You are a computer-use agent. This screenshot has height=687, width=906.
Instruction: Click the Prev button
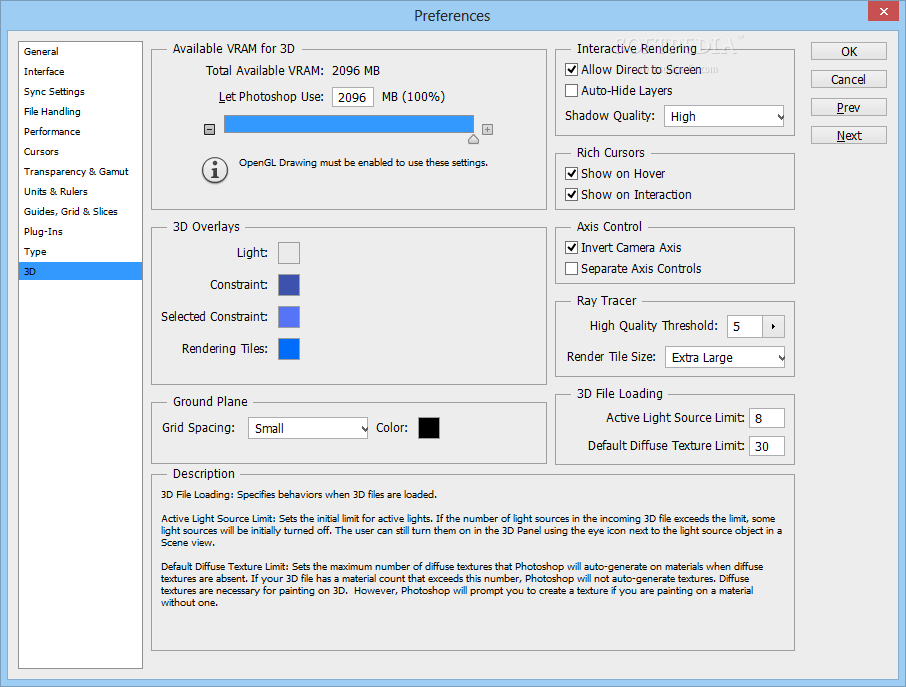tap(848, 107)
